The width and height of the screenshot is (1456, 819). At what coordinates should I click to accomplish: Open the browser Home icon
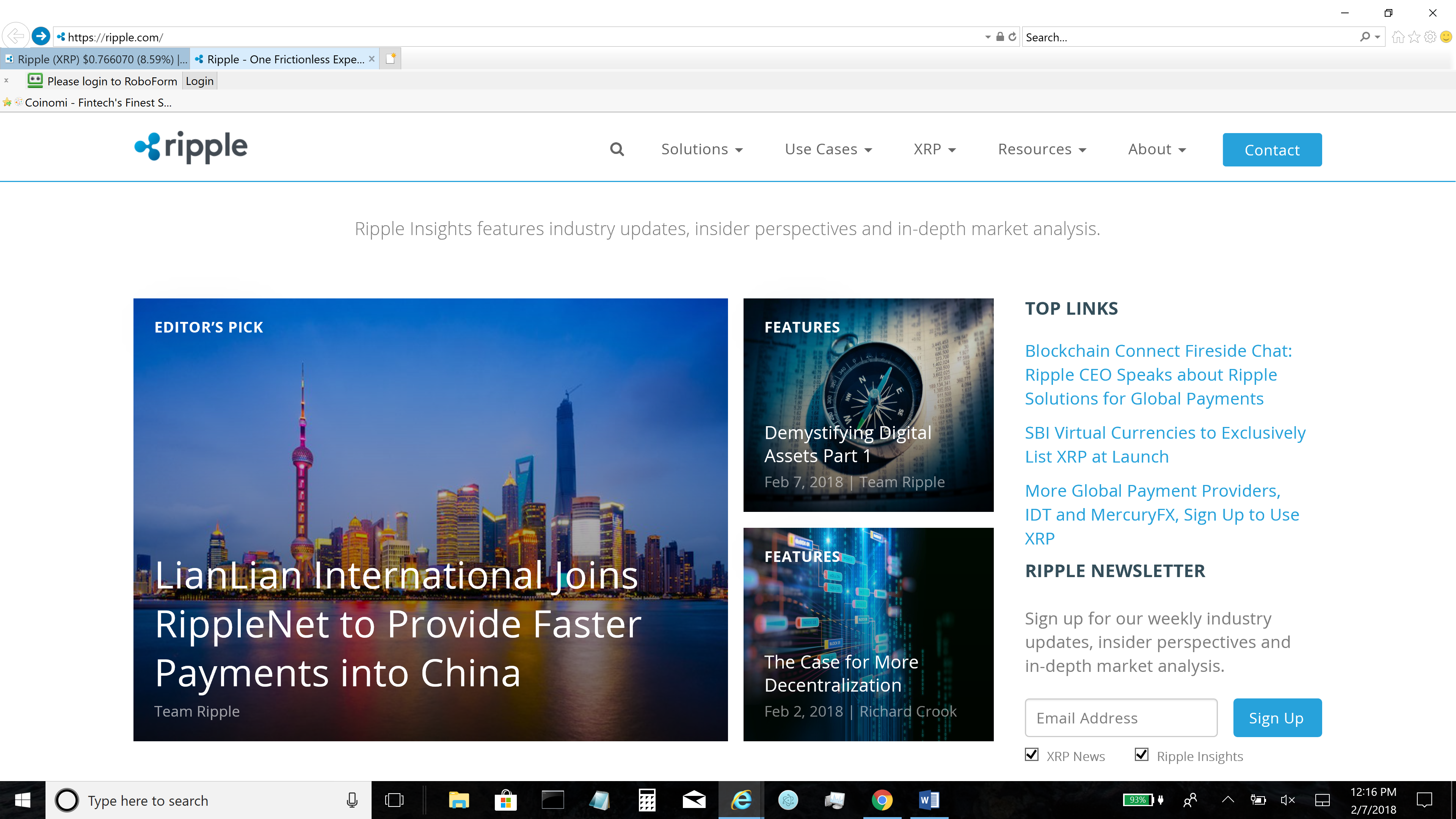[x=1398, y=37]
